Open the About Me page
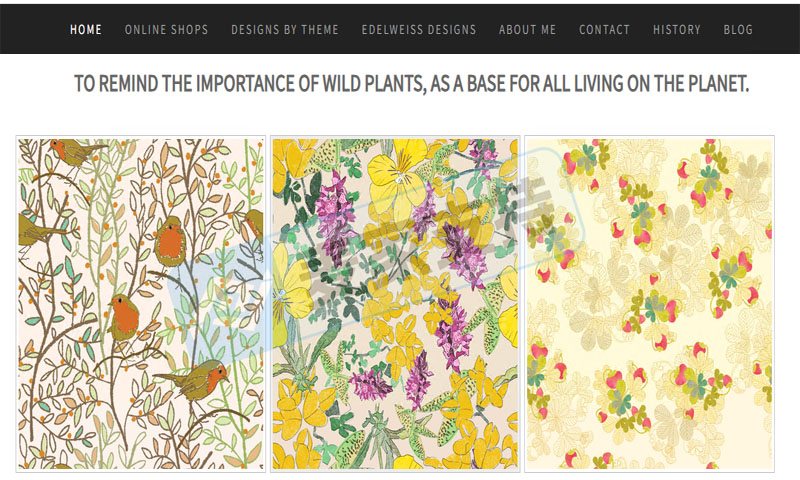 coord(527,30)
